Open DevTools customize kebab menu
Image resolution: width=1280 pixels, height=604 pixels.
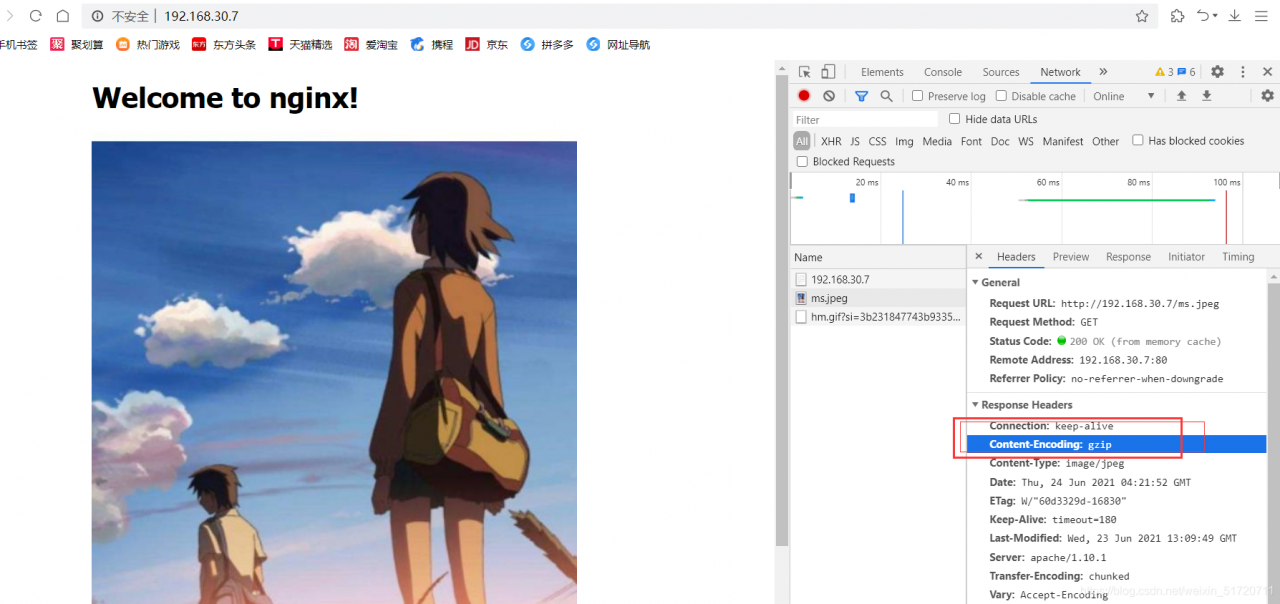(1243, 72)
